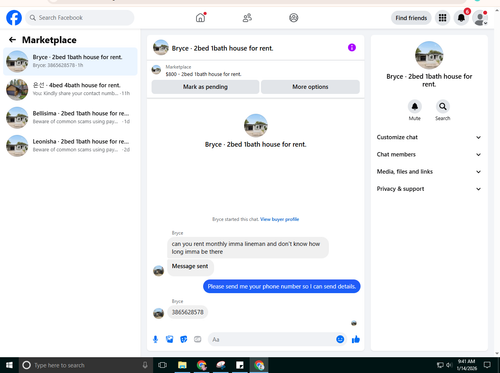Open File Explorer from the taskbar
The width and height of the screenshot is (500, 373).
182,365
